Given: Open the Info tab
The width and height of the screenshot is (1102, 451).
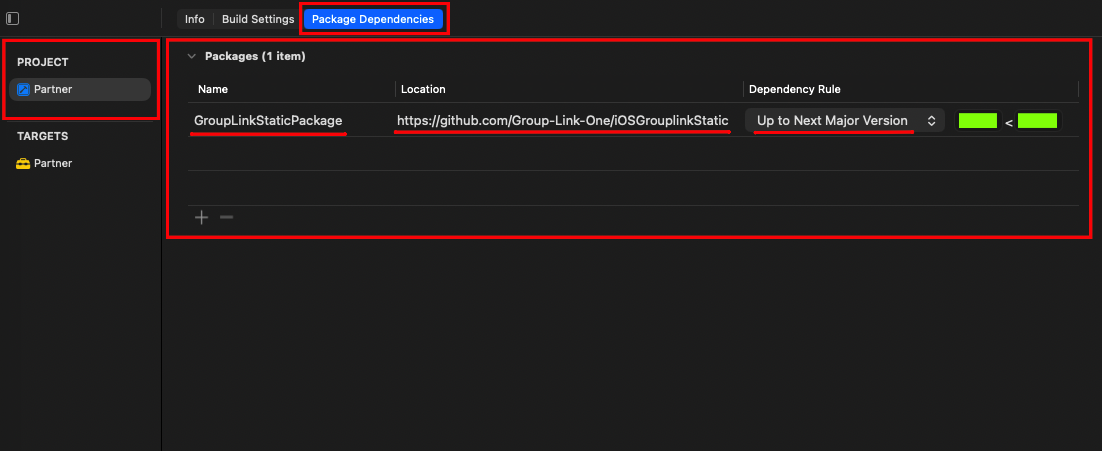Looking at the screenshot, I should tap(195, 19).
